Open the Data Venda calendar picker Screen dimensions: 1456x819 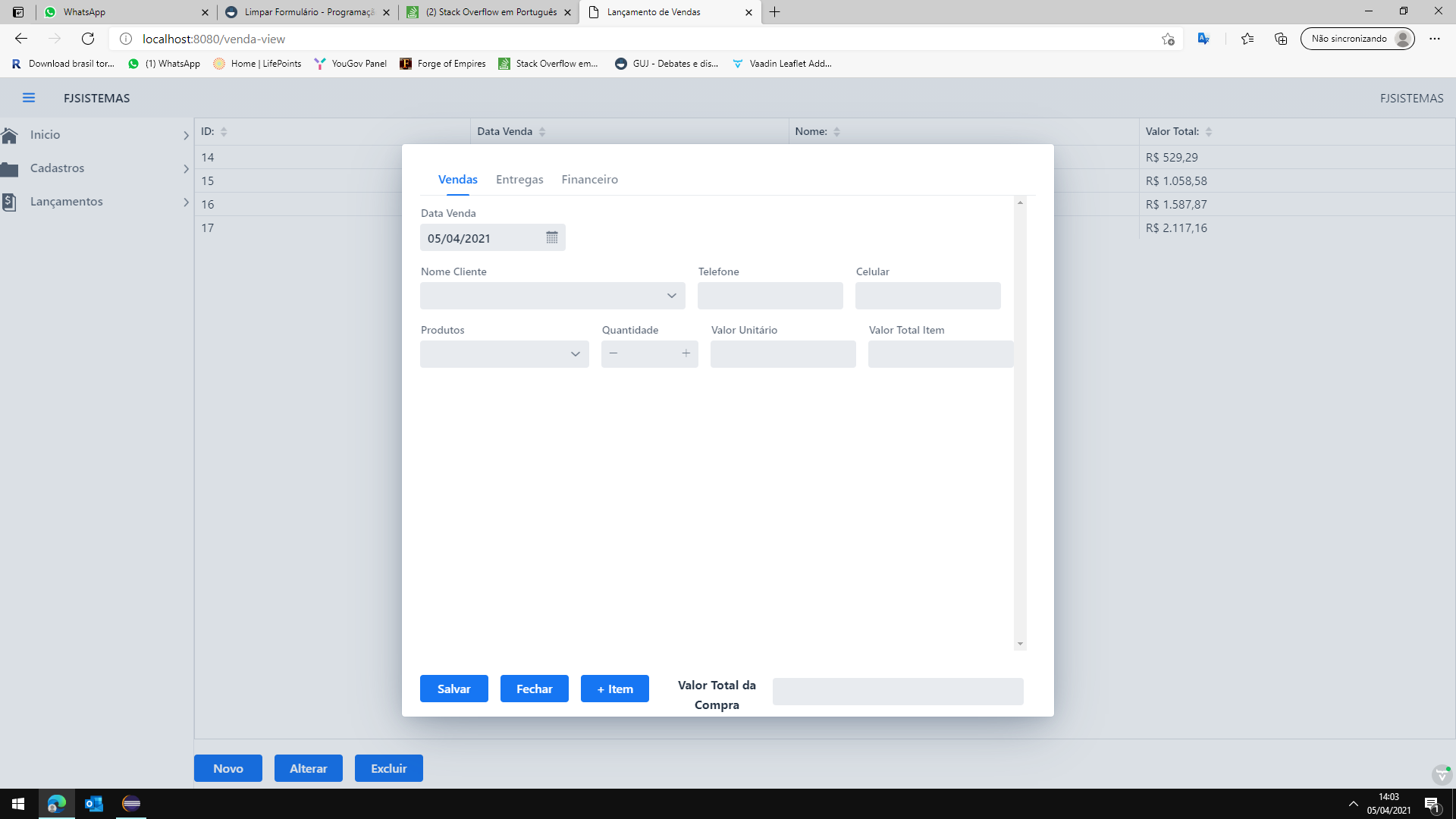pos(551,237)
